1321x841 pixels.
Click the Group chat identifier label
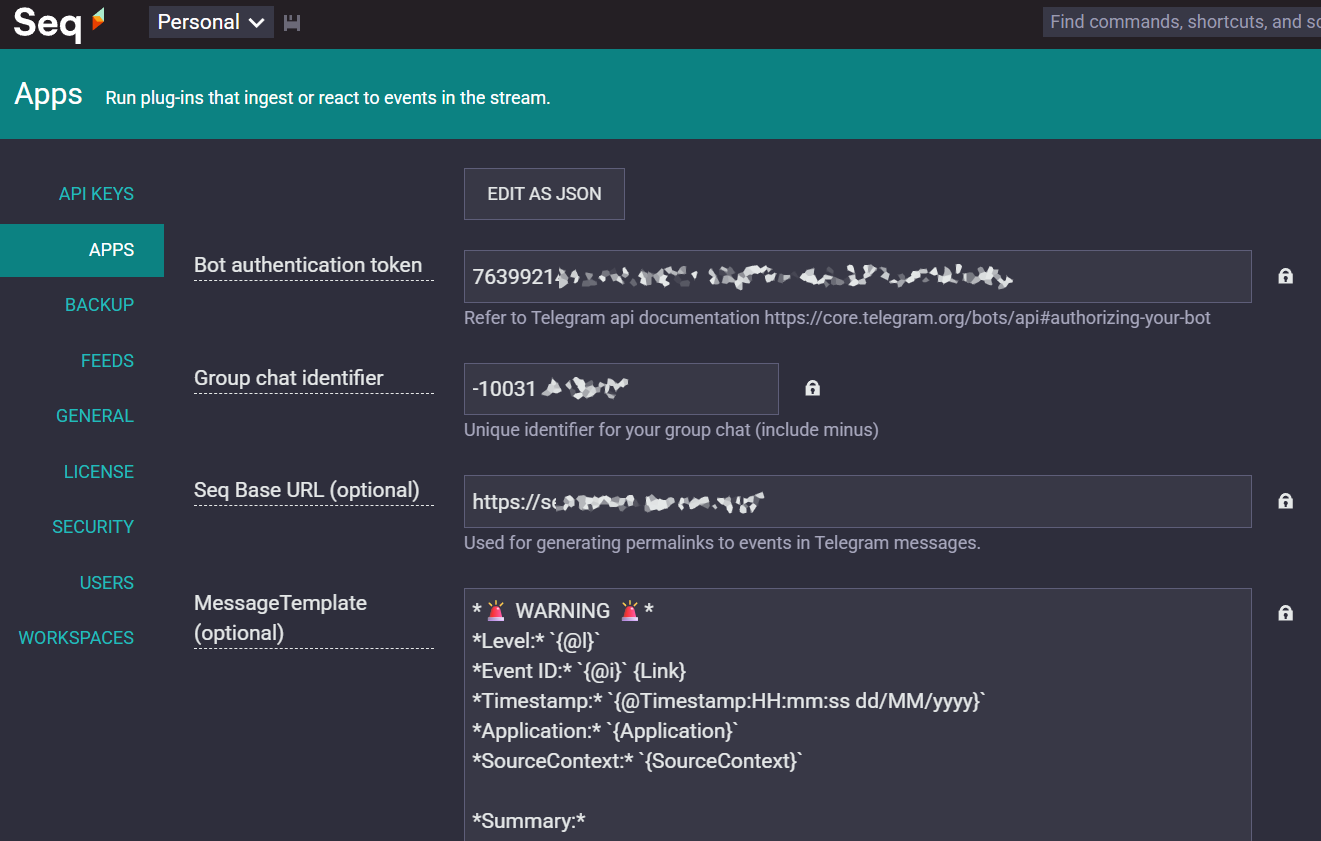pos(289,378)
